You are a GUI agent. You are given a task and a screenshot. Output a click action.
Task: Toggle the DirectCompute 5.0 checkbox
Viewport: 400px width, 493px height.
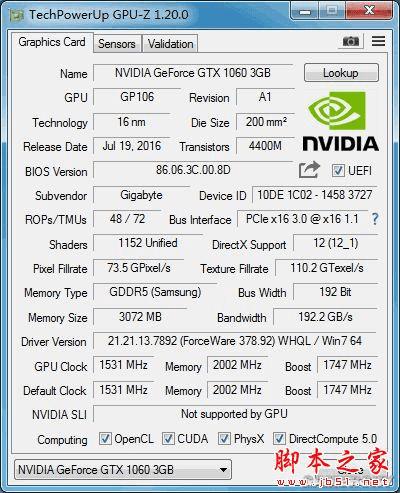(279, 438)
